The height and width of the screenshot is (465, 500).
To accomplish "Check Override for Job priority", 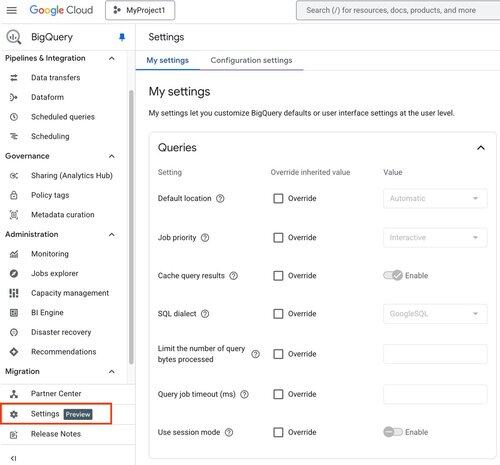I will click(x=278, y=238).
